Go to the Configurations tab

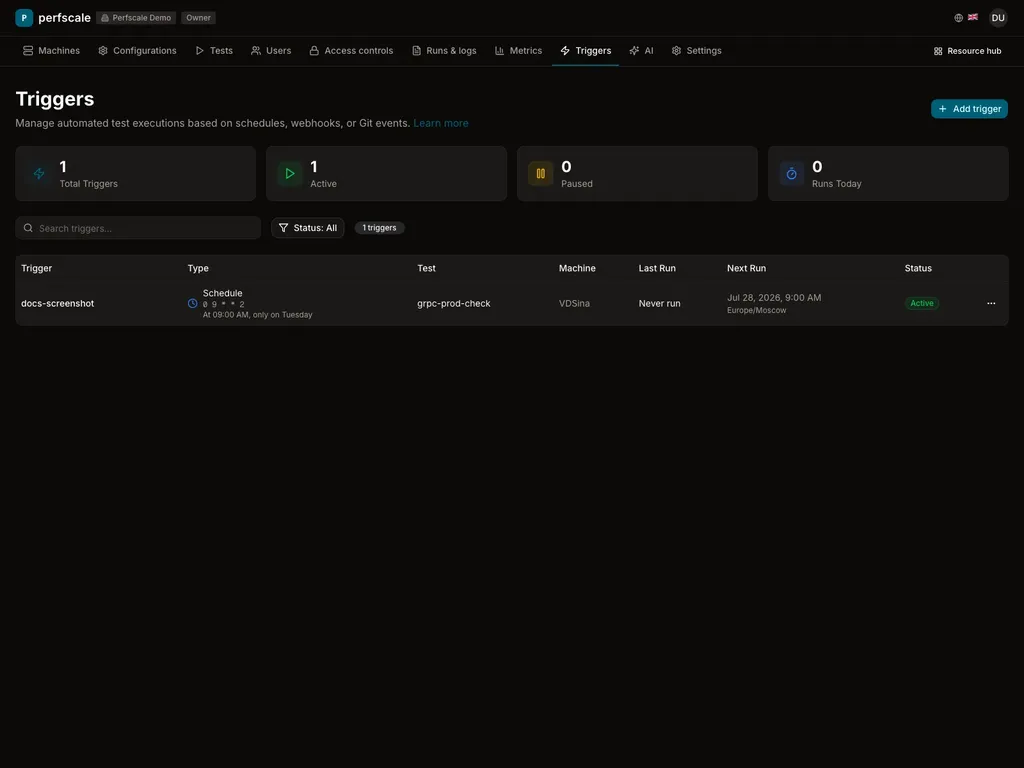point(137,51)
